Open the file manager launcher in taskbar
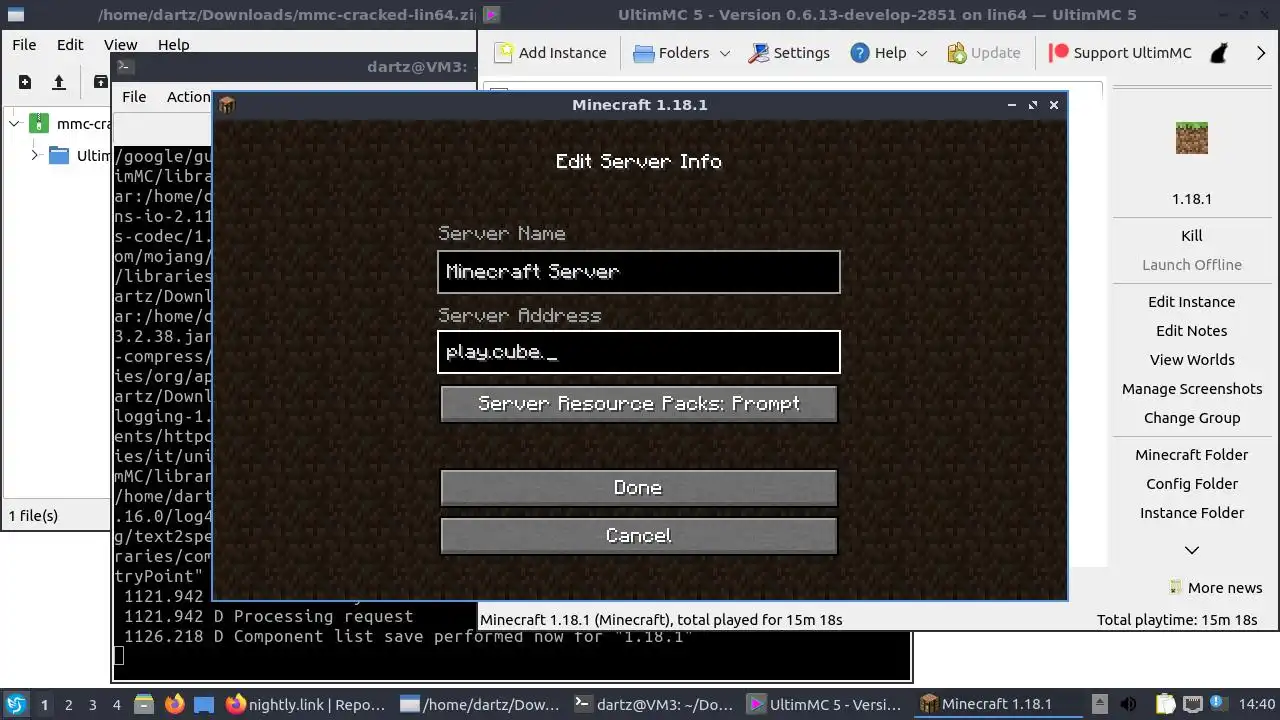 [143, 704]
